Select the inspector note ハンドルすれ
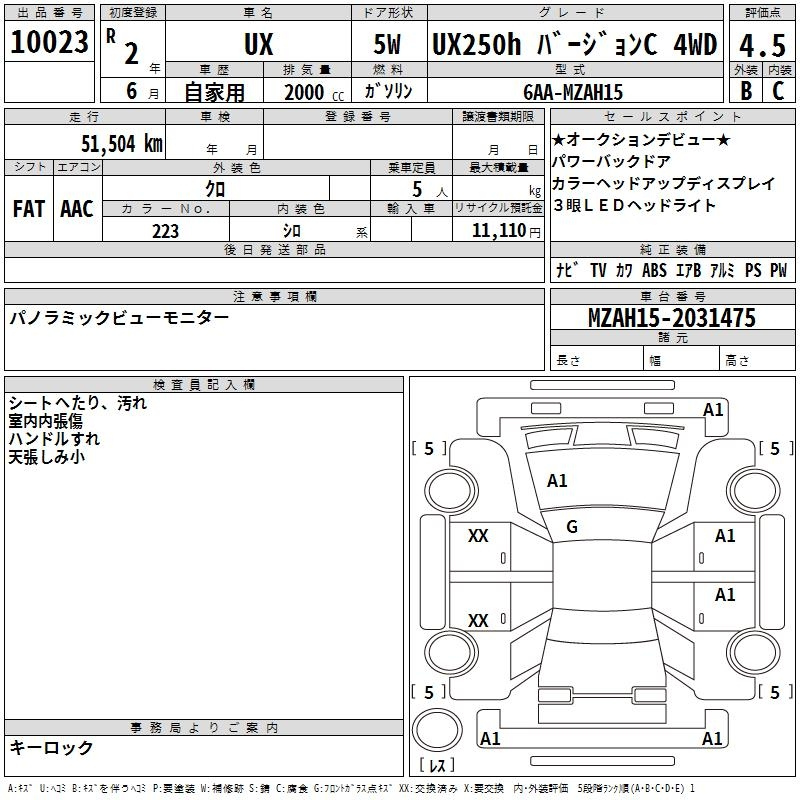Screen dimensions: 800x800 tap(54, 439)
